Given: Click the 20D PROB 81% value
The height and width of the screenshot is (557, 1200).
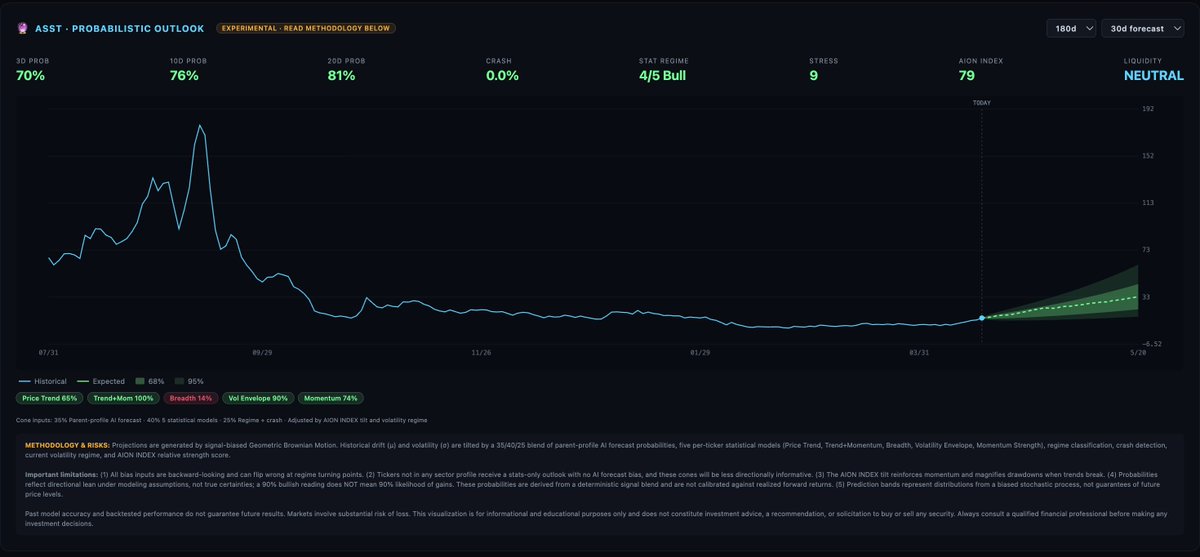Looking at the screenshot, I should [341, 75].
